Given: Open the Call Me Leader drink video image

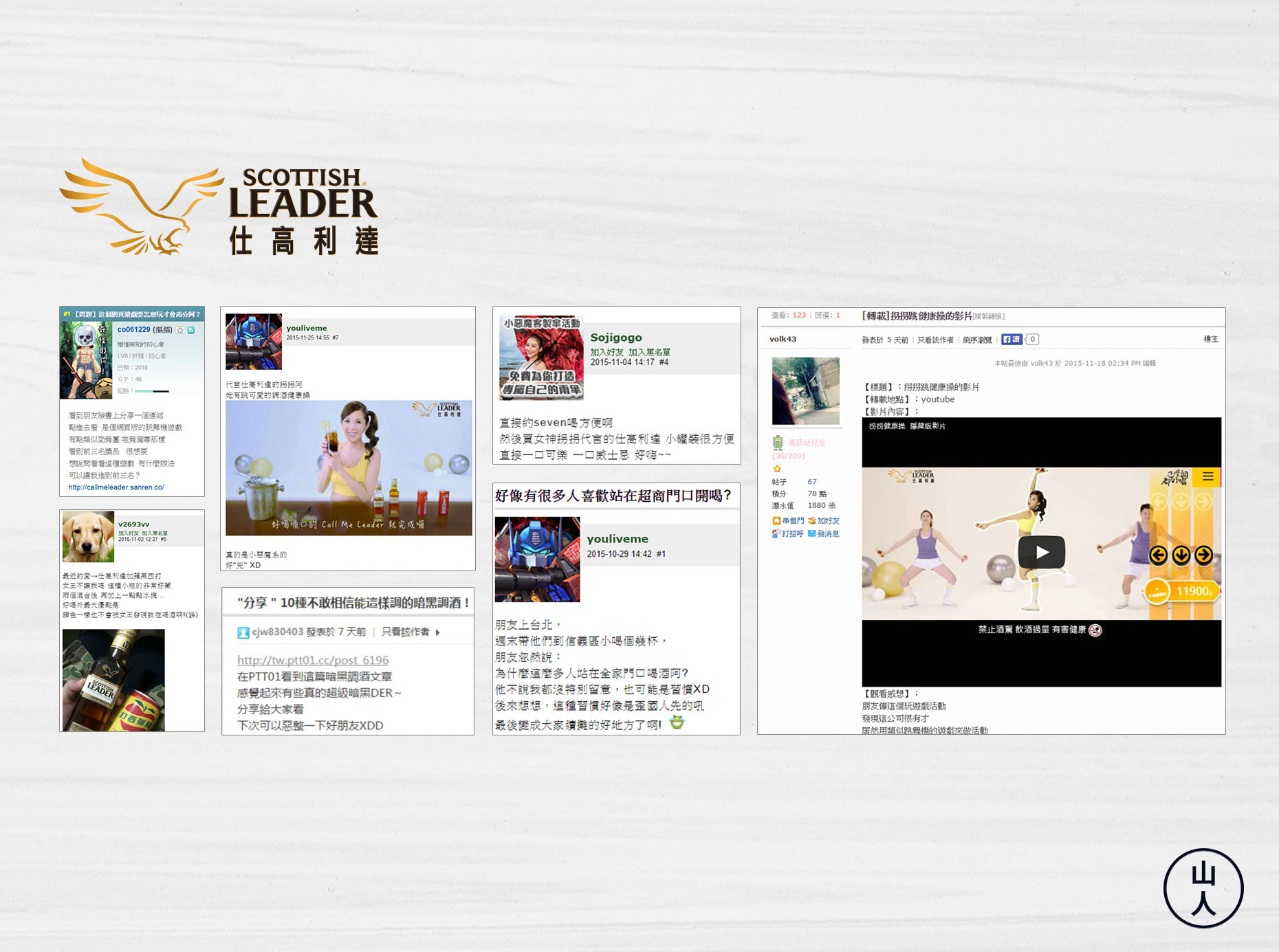Looking at the screenshot, I should click(349, 468).
